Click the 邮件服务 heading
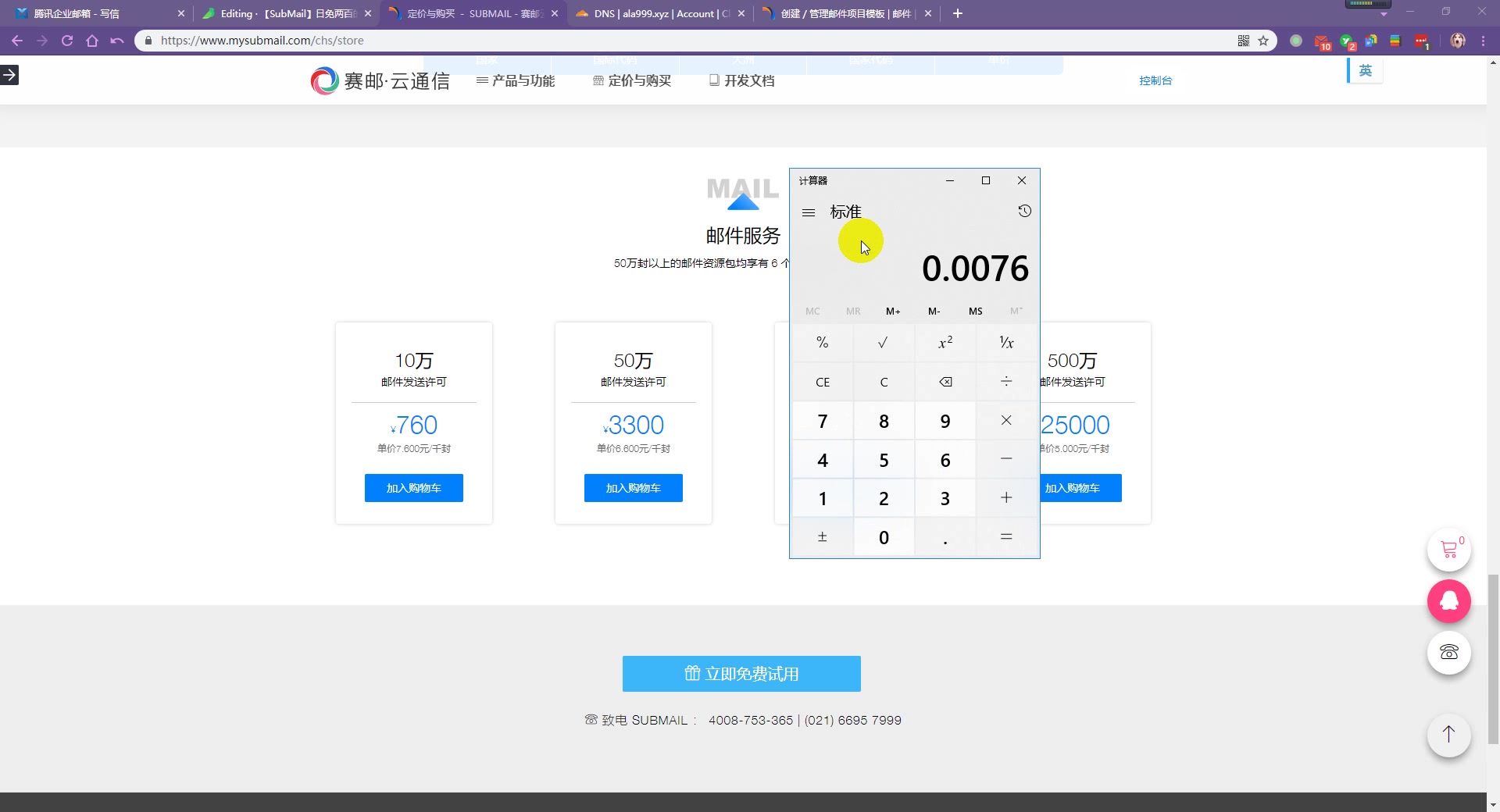This screenshot has height=812, width=1500. click(x=743, y=236)
